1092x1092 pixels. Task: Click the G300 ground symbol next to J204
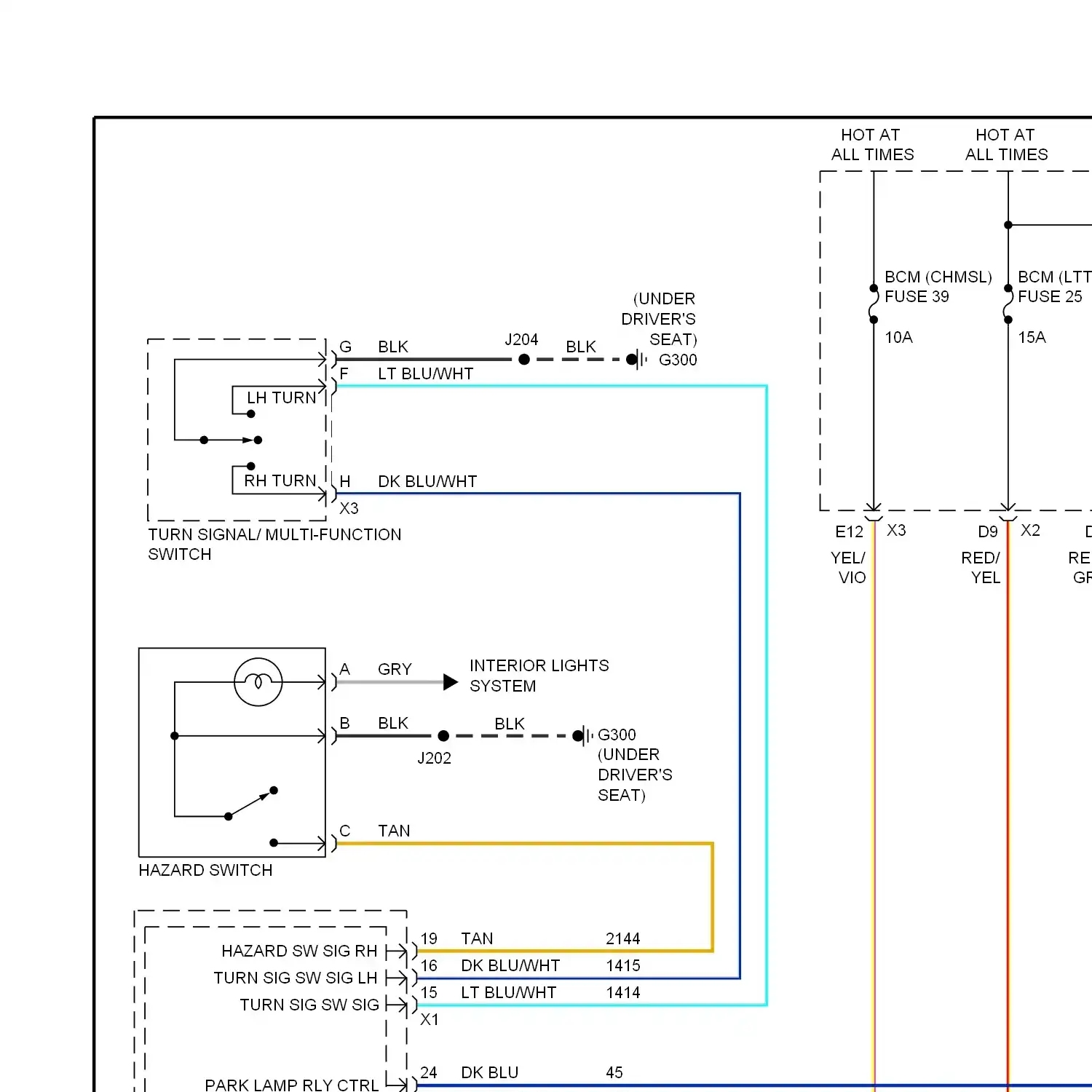(637, 359)
